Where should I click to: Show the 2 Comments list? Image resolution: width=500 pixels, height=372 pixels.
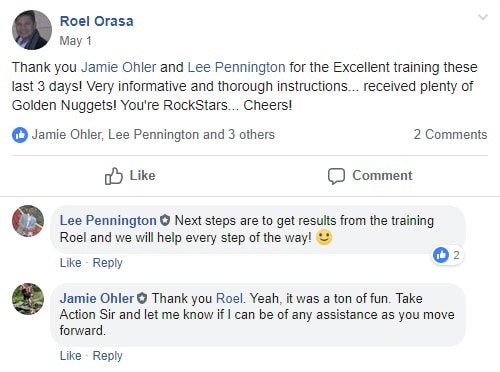tap(450, 135)
